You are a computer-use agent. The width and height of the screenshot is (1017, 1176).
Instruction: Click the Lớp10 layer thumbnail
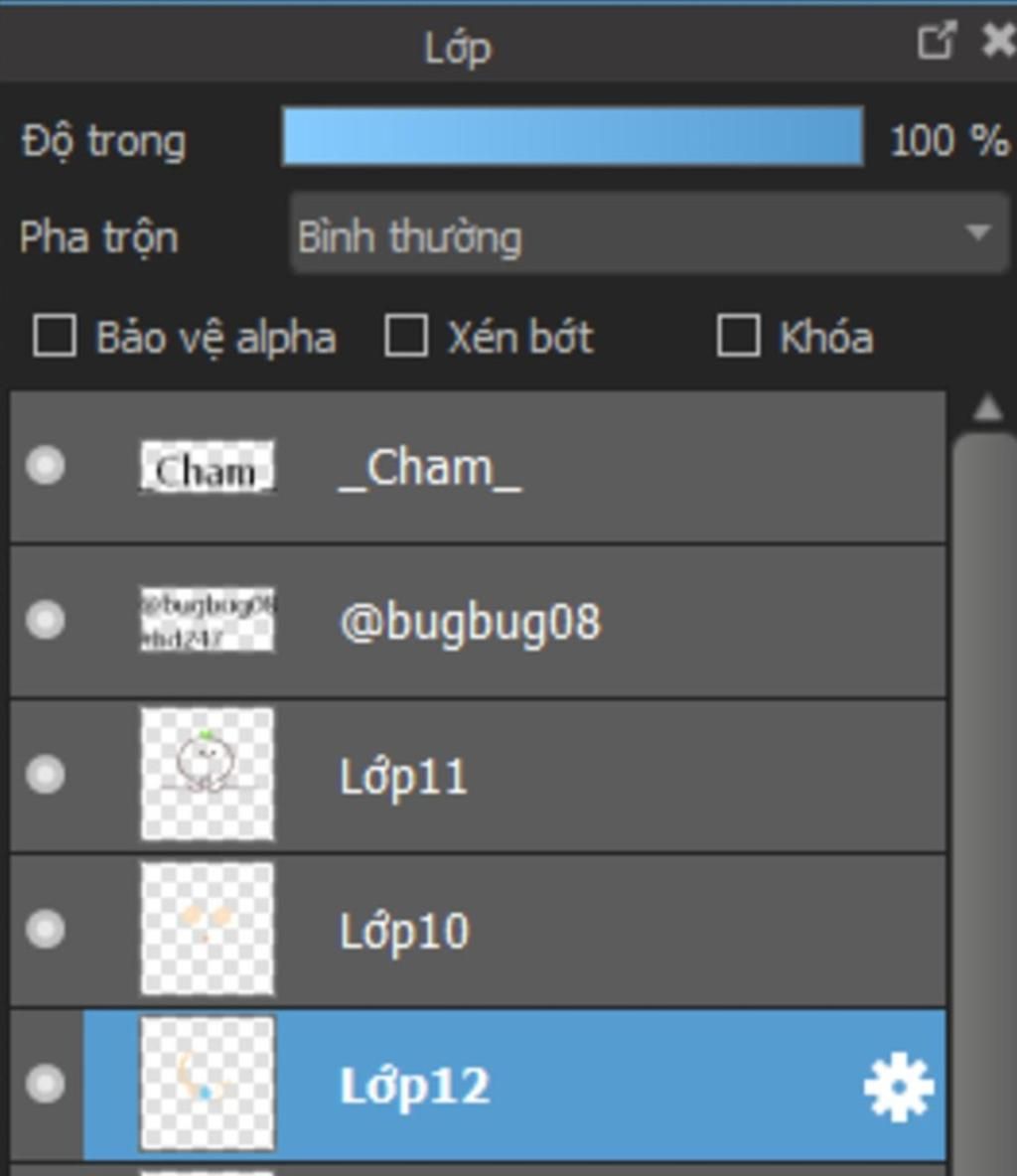208,929
